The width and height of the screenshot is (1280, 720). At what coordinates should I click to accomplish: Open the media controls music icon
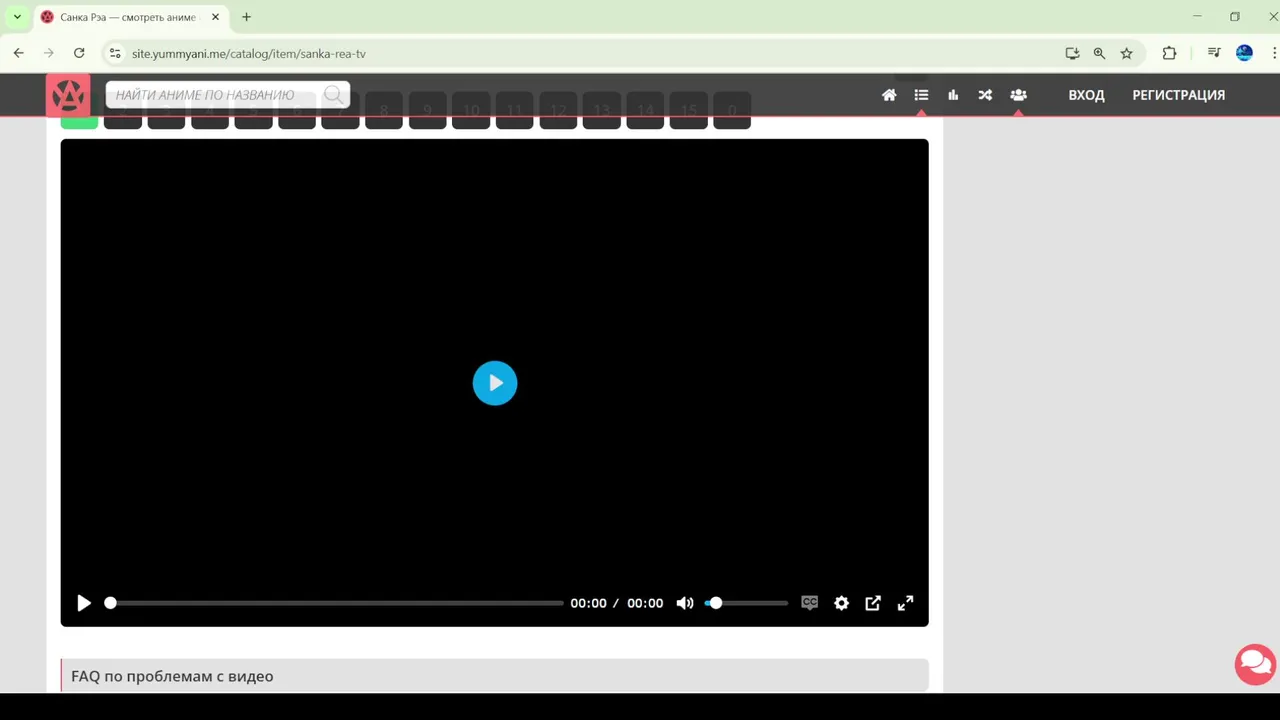[x=1214, y=53]
